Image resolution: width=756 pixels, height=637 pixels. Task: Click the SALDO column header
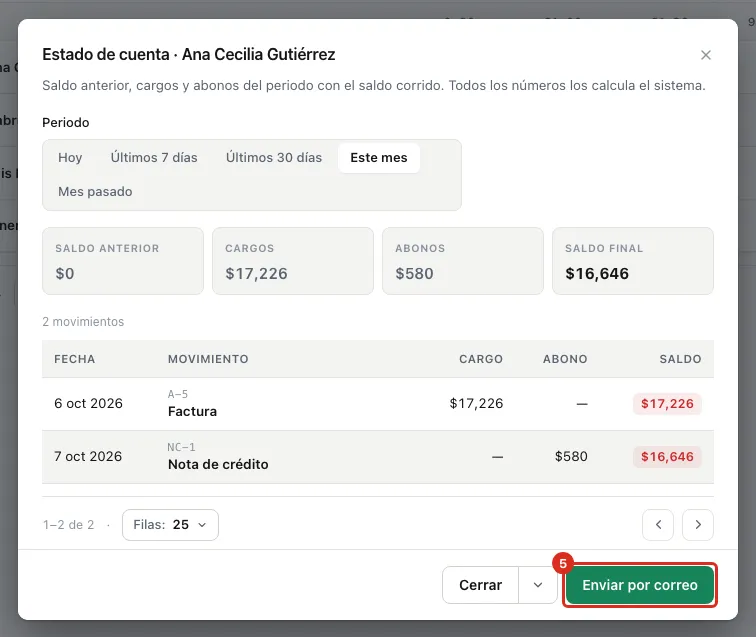tap(680, 359)
